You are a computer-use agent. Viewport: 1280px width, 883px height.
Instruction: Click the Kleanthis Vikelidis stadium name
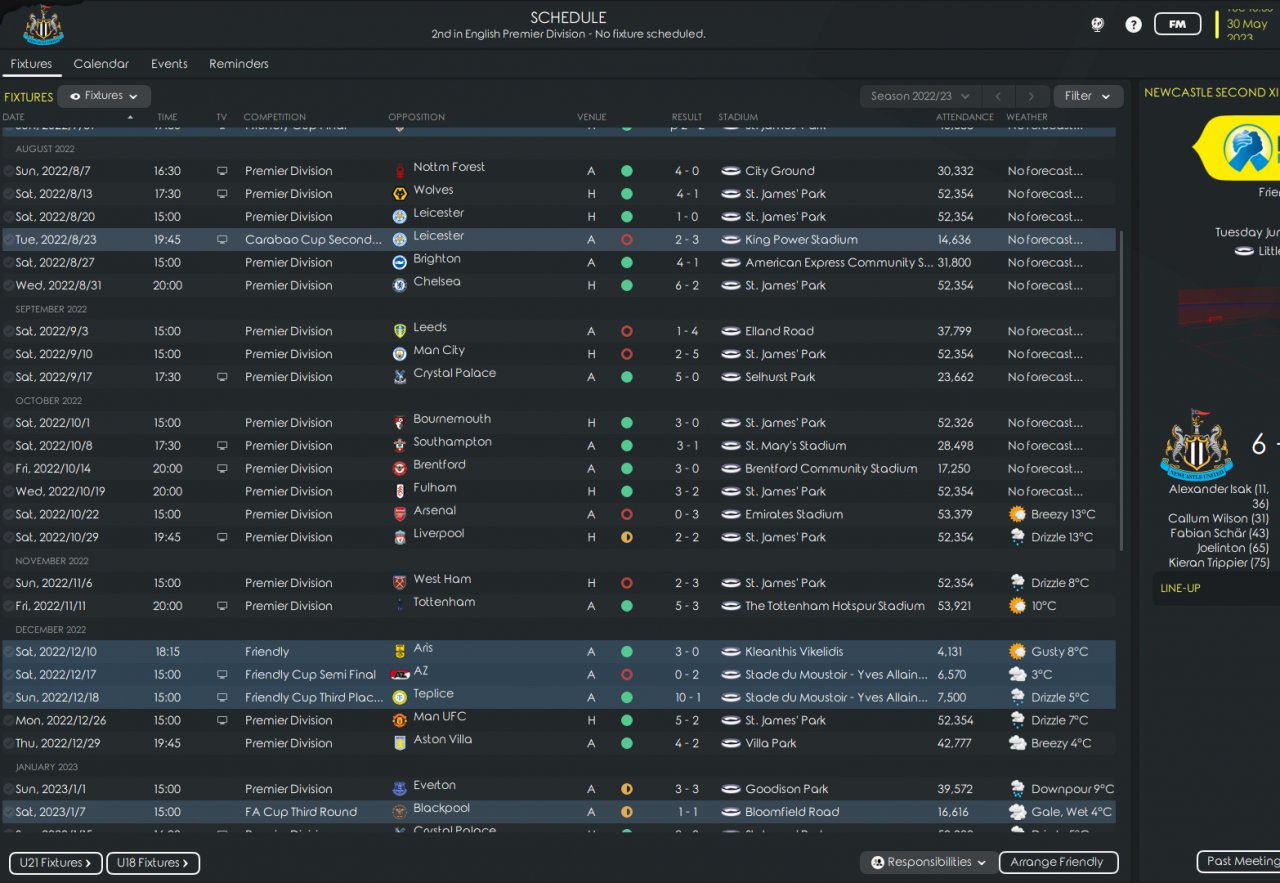(795, 652)
